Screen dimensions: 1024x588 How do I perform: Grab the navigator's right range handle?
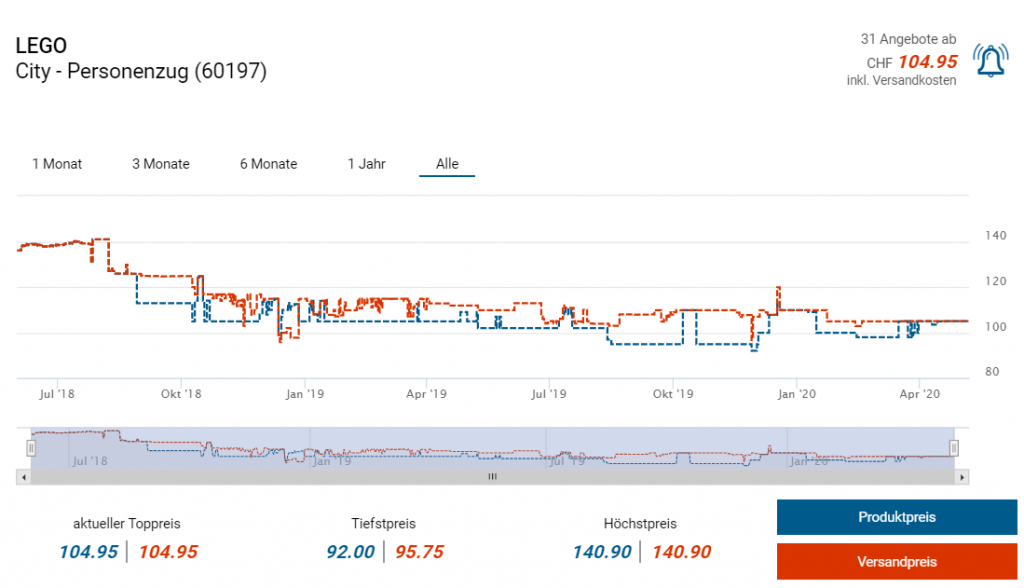click(954, 448)
